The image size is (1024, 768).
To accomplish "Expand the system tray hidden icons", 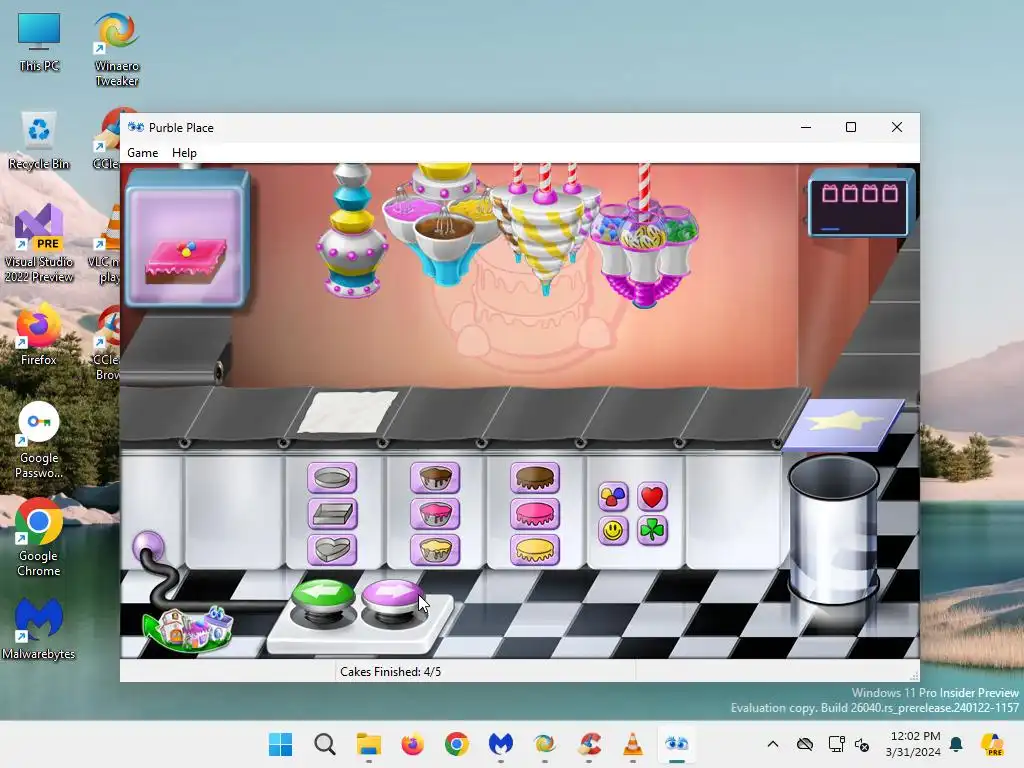I will click(x=773, y=744).
